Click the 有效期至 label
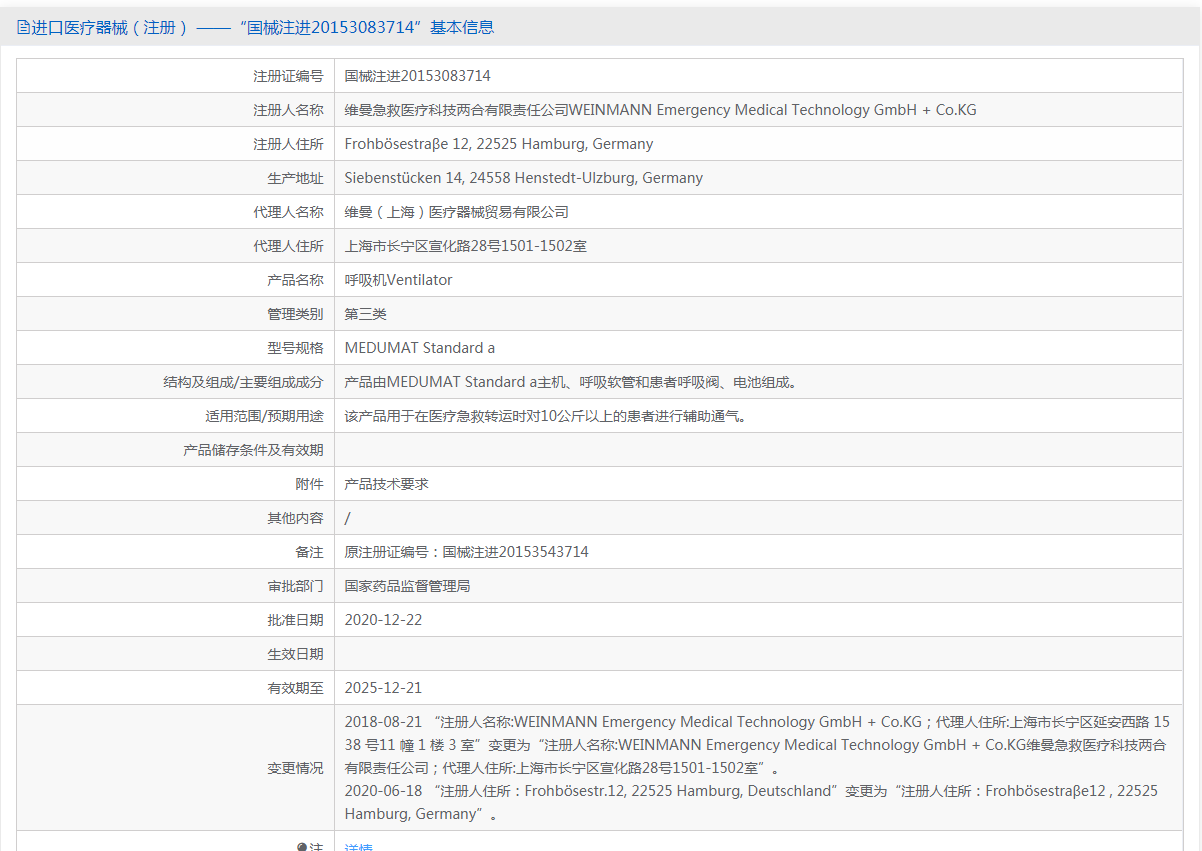1202x851 pixels. pyautogui.click(x=295, y=688)
